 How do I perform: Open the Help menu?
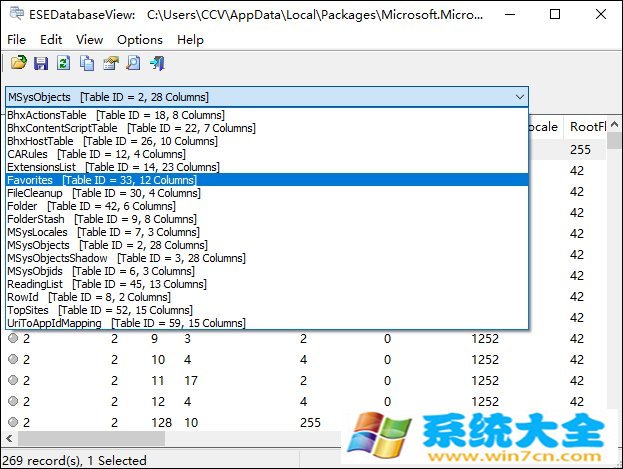point(190,40)
